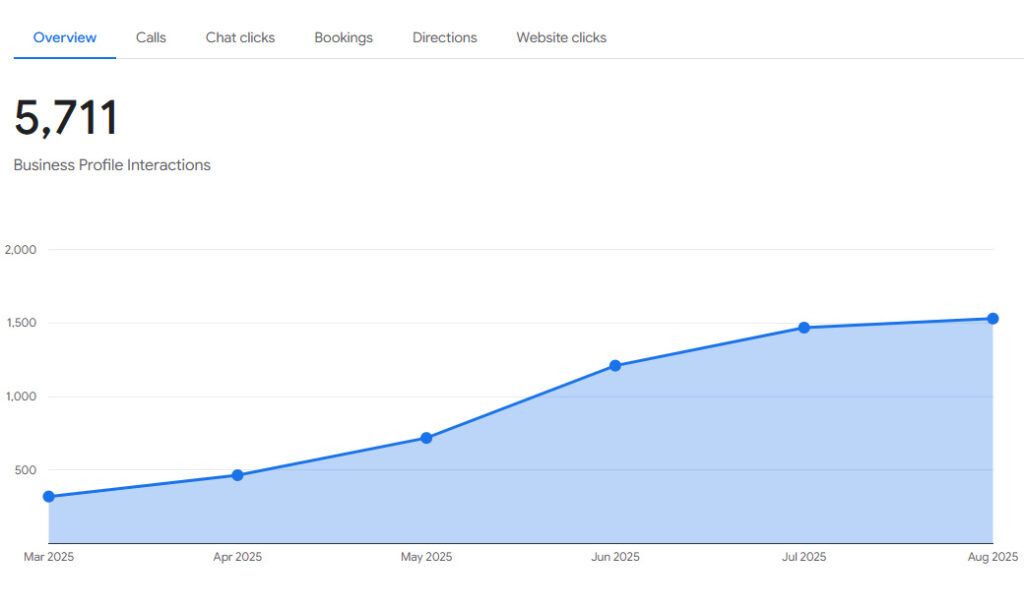
Task: Open the Directions tab
Action: pos(444,38)
